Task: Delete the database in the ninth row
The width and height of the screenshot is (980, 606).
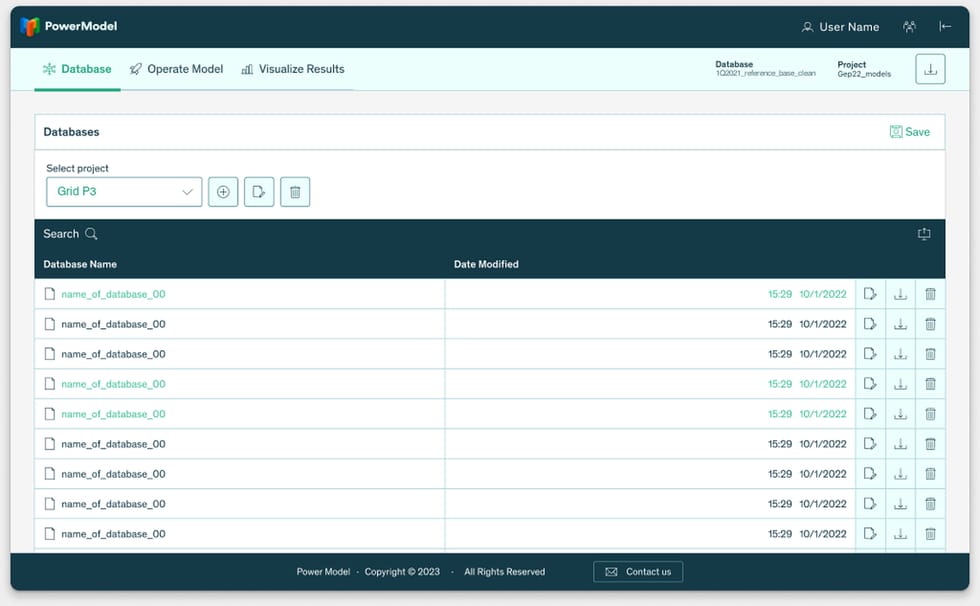Action: click(x=930, y=534)
